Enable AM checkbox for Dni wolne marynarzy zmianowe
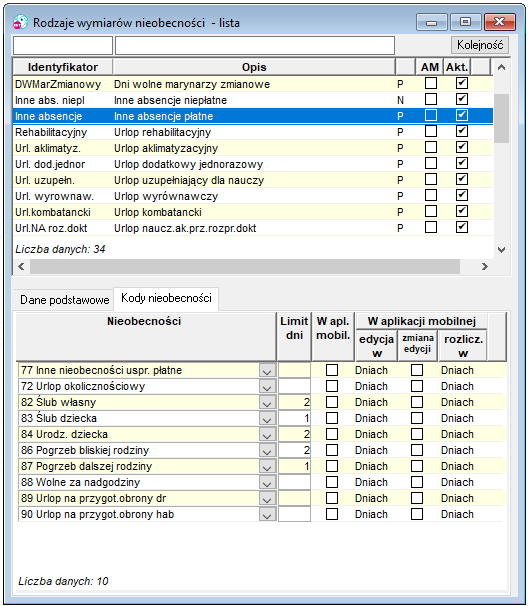The width and height of the screenshot is (528, 606). (431, 83)
